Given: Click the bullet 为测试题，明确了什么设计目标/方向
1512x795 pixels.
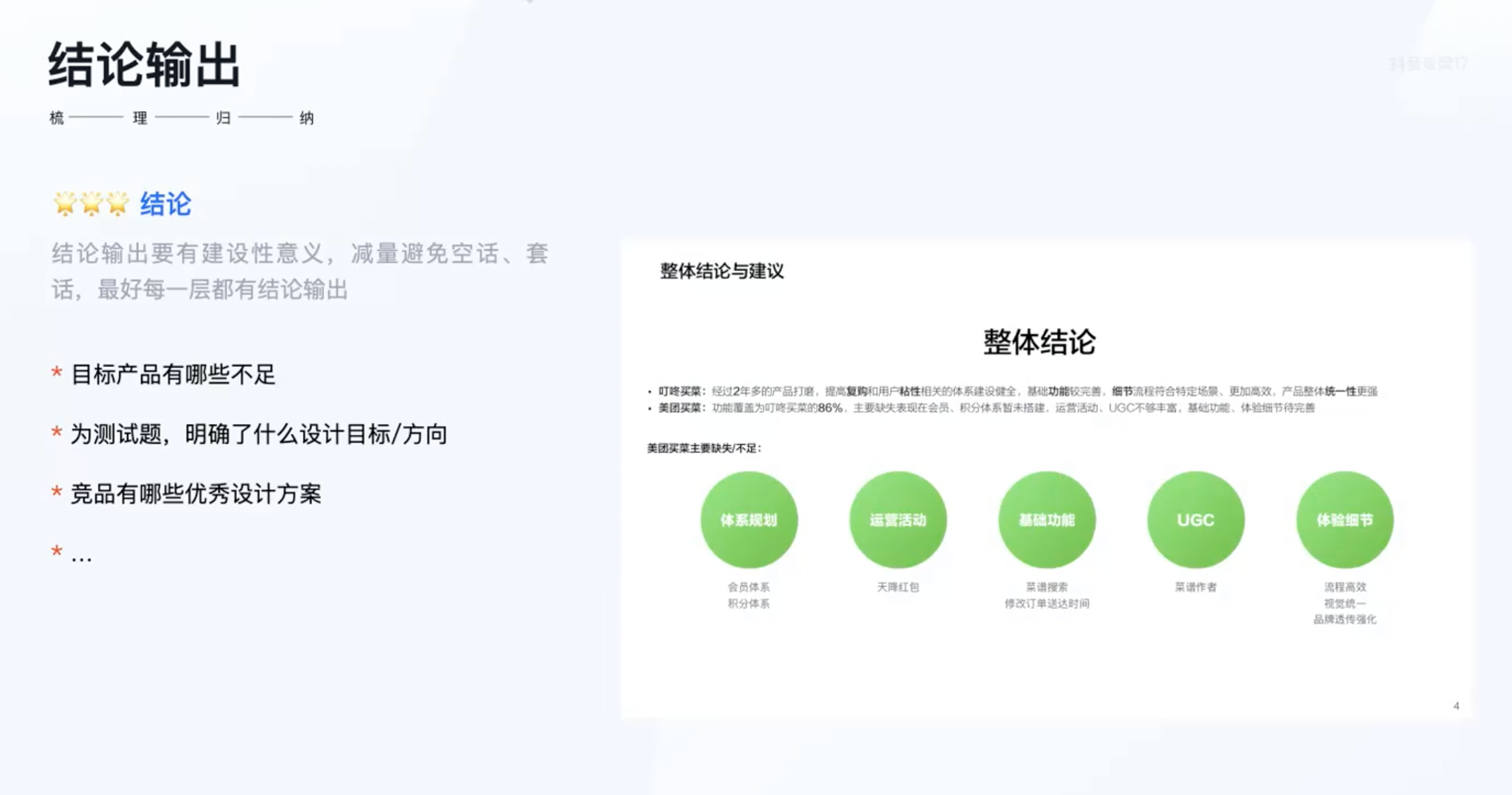Looking at the screenshot, I should 259,434.
